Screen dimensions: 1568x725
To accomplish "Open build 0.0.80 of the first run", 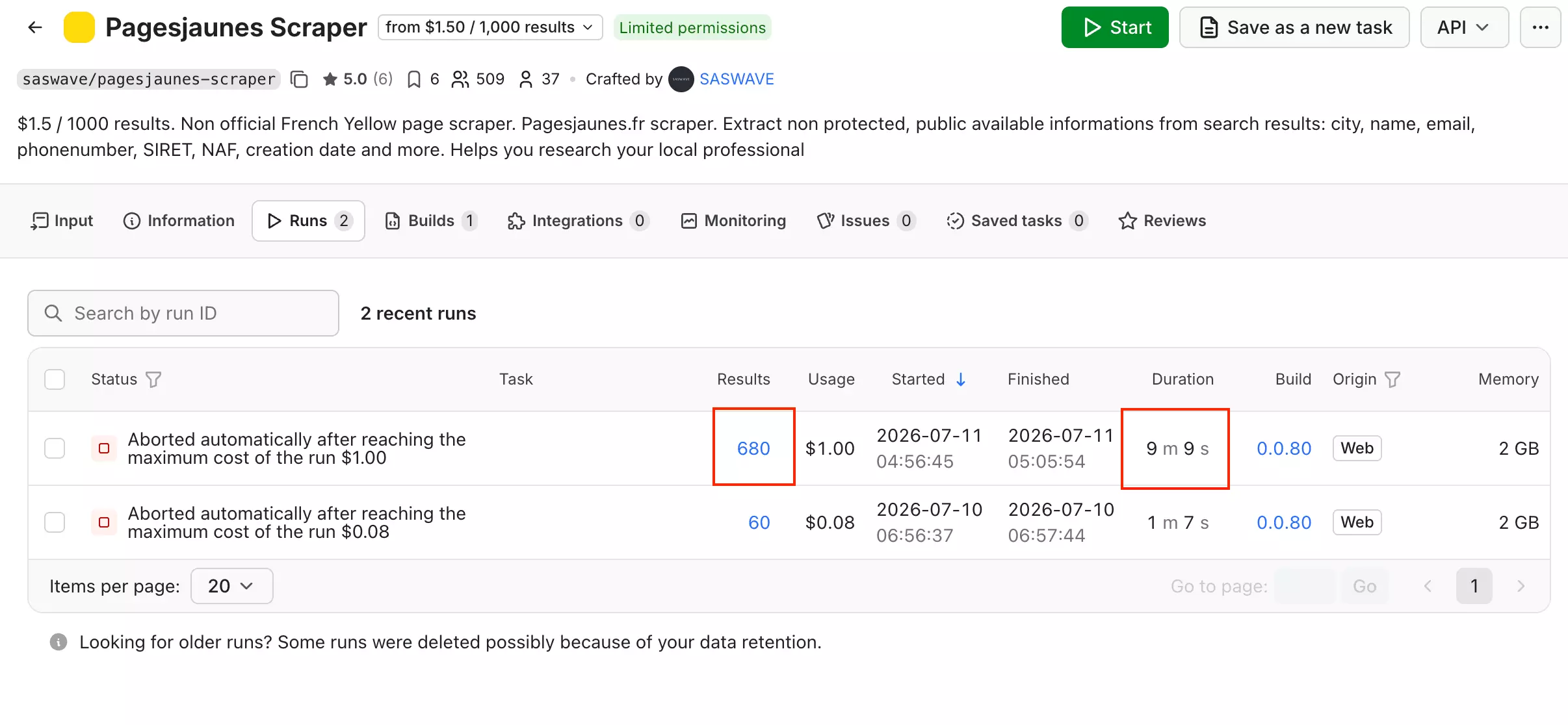I will point(1284,448).
